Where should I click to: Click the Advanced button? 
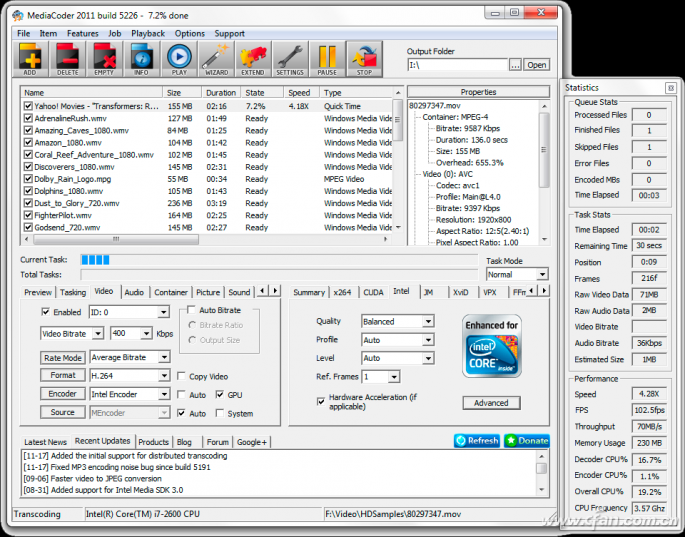pos(491,403)
